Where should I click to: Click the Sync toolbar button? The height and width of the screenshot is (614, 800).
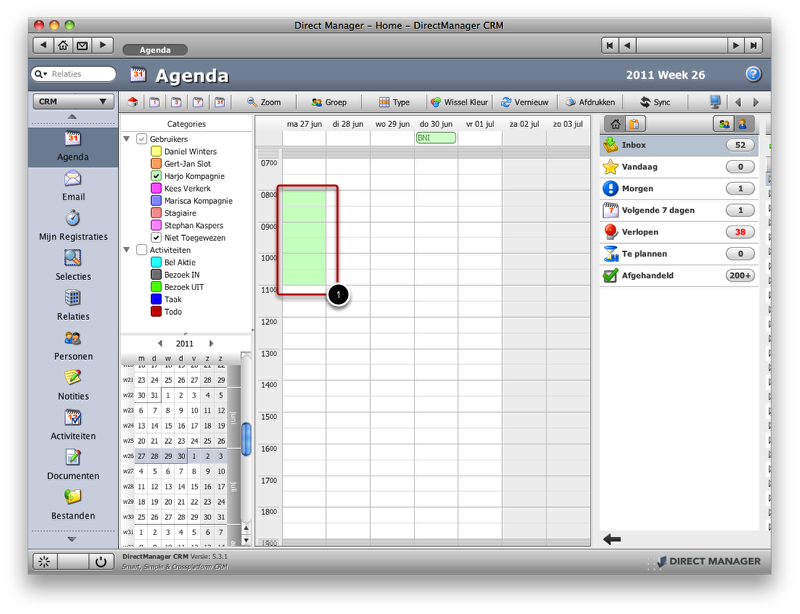[x=655, y=102]
